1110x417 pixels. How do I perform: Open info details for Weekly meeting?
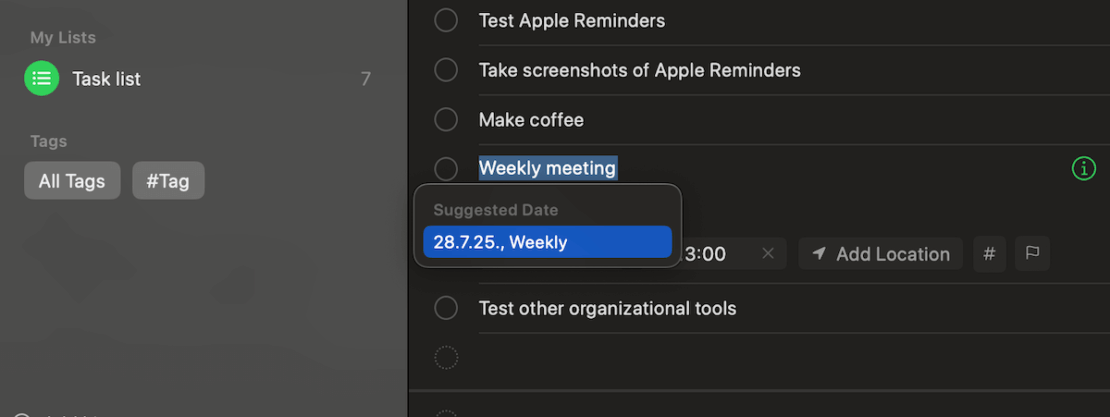(1083, 169)
